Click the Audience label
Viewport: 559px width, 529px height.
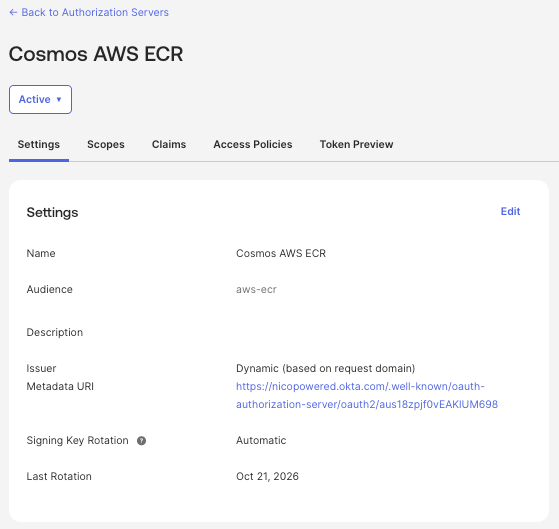(x=50, y=289)
